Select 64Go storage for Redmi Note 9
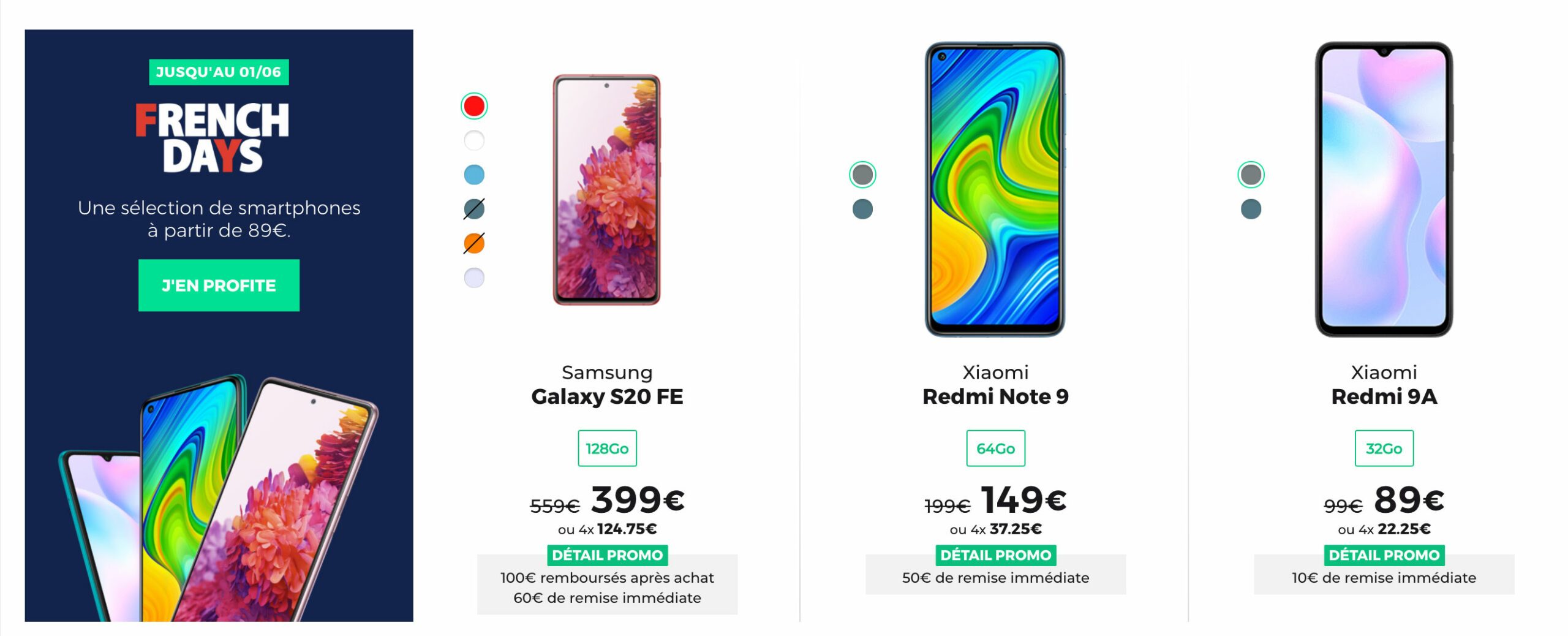Screen dimensions: 1568x636 995,449
